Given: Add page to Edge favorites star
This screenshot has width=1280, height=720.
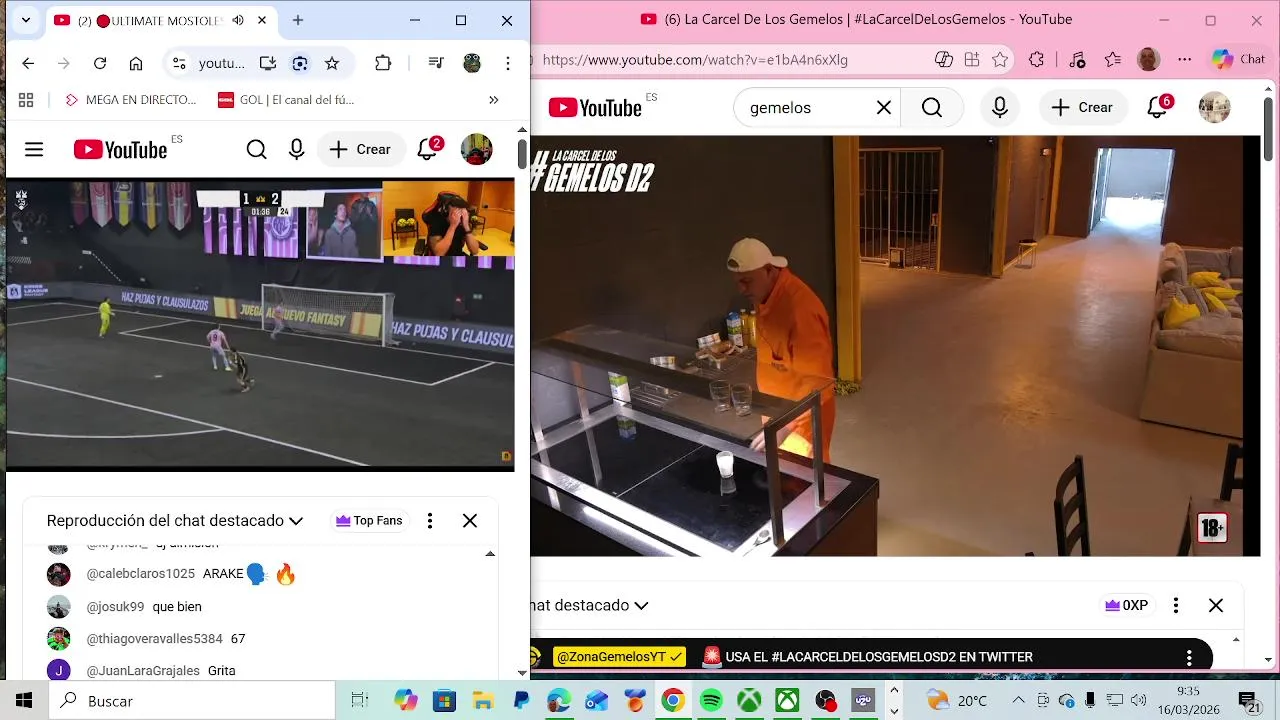Looking at the screenshot, I should click(x=1000, y=60).
